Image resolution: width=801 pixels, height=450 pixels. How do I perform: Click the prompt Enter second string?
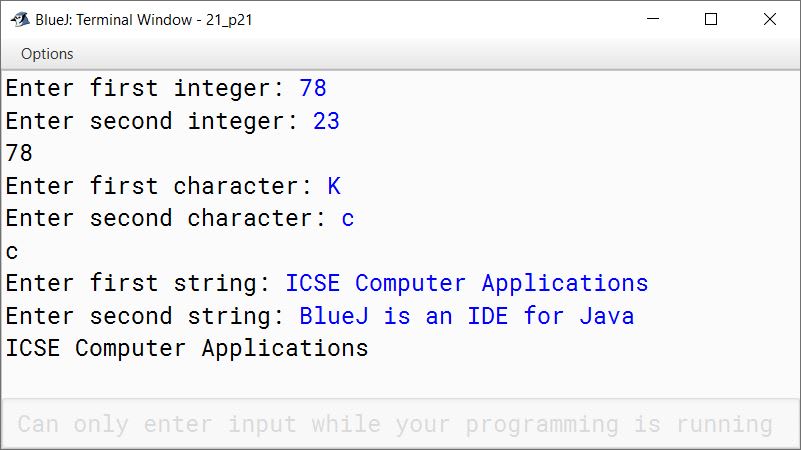[x=144, y=316]
